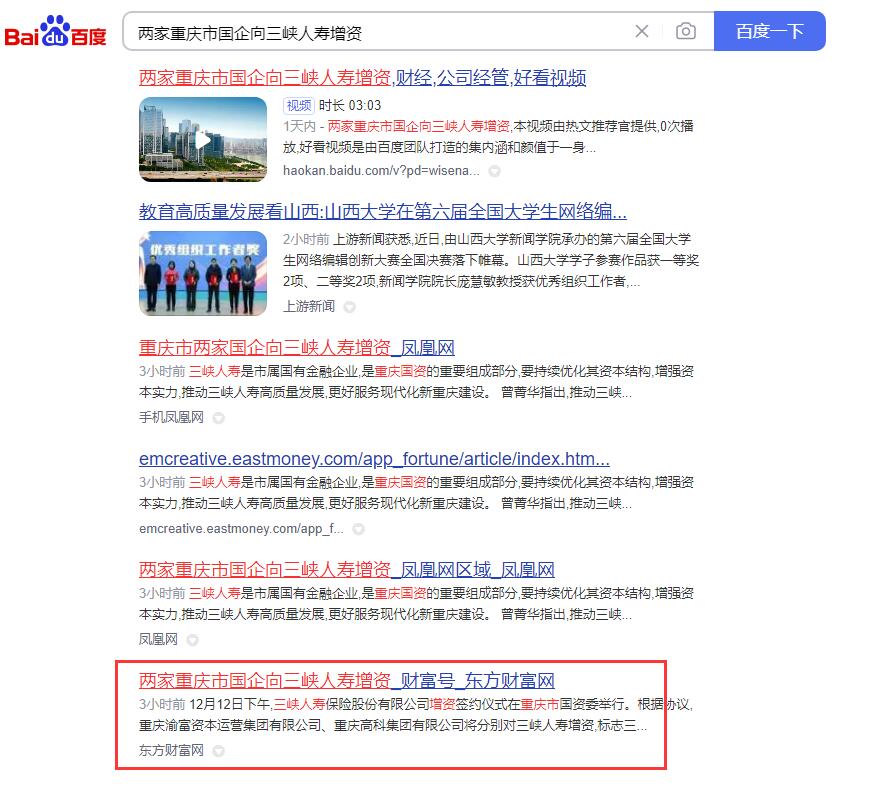Open the emcreative.eastmoney.com result title
The width and height of the screenshot is (892, 796).
374,459
